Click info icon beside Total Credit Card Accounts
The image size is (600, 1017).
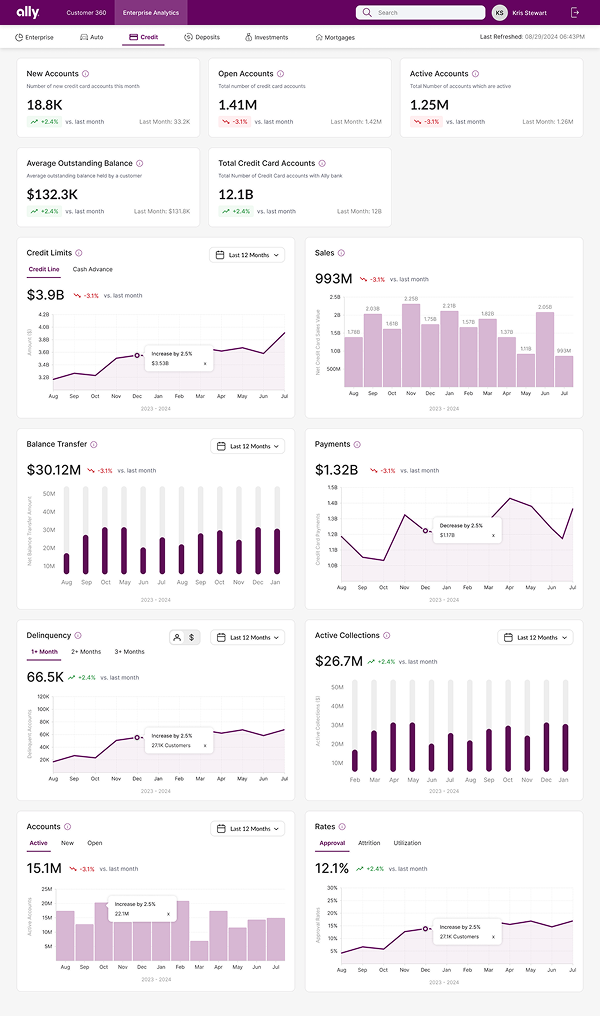tap(322, 163)
